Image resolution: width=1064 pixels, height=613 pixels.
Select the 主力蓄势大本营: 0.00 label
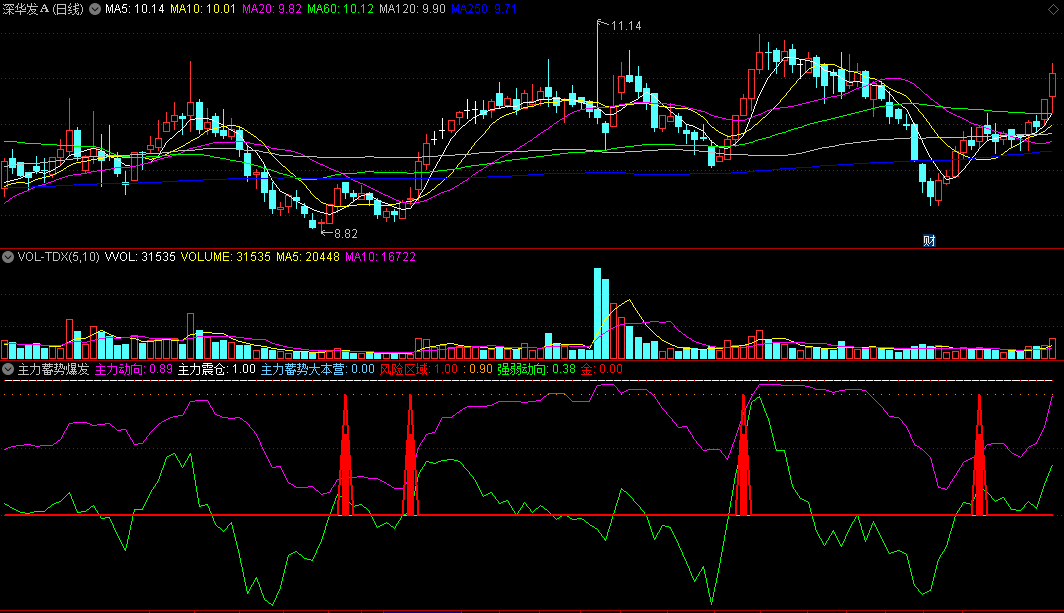[x=318, y=369]
